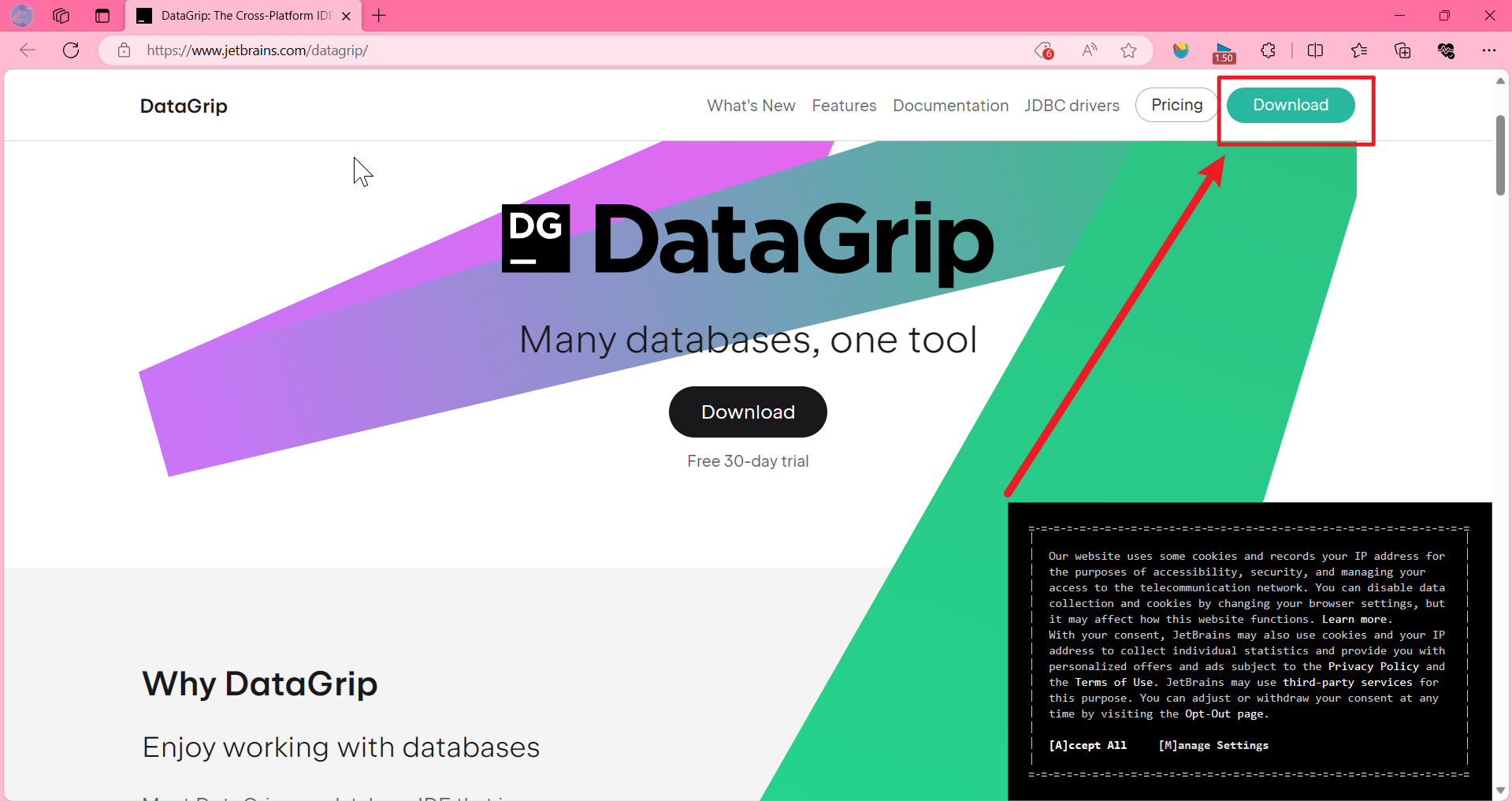1512x801 pixels.
Task: Open Privacy Policy link in cookie notice
Action: click(1373, 666)
